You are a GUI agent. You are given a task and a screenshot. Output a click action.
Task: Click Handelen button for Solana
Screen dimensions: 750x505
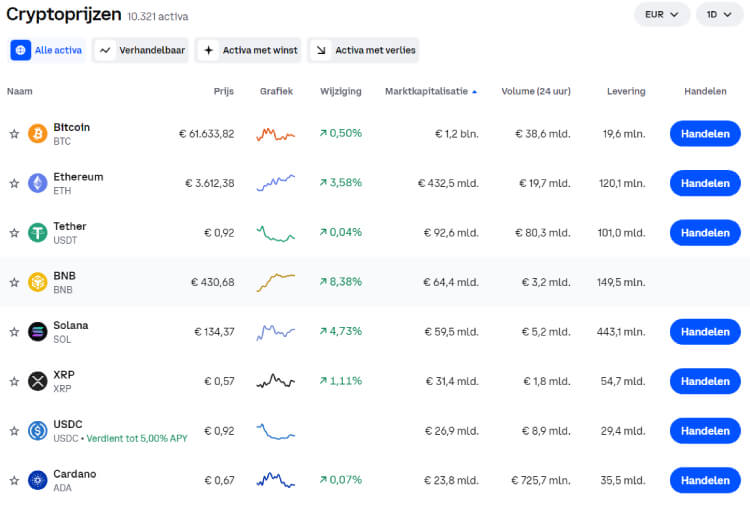pos(705,332)
